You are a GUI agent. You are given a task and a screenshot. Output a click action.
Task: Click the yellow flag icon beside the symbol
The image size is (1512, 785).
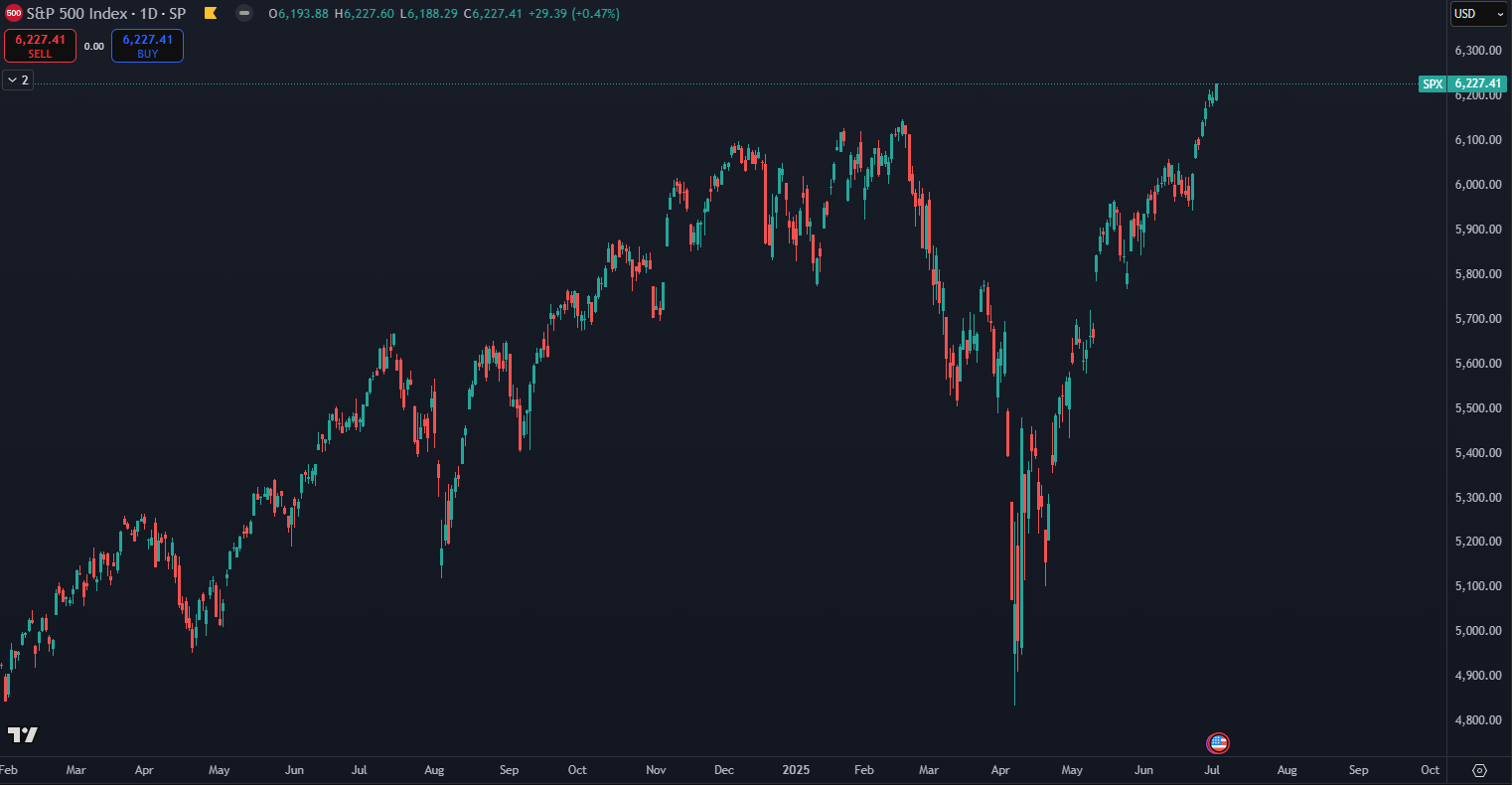(x=211, y=13)
